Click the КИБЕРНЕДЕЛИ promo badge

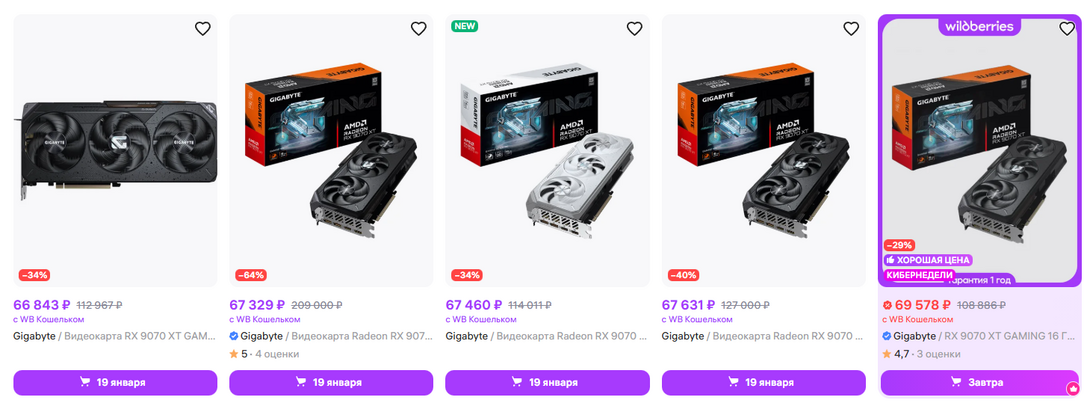coord(919,275)
